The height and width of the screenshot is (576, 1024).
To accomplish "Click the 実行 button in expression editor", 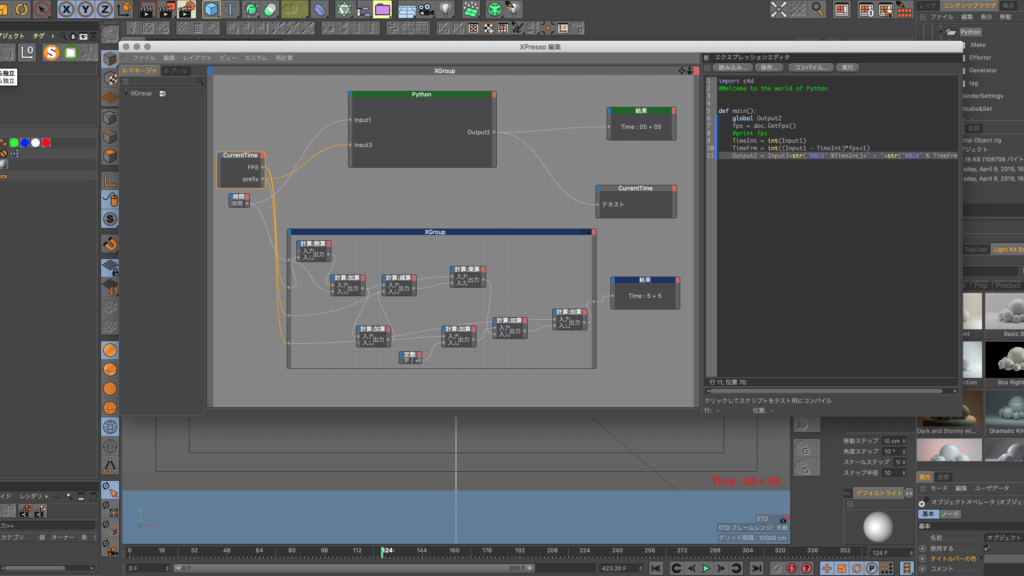I will coord(848,67).
